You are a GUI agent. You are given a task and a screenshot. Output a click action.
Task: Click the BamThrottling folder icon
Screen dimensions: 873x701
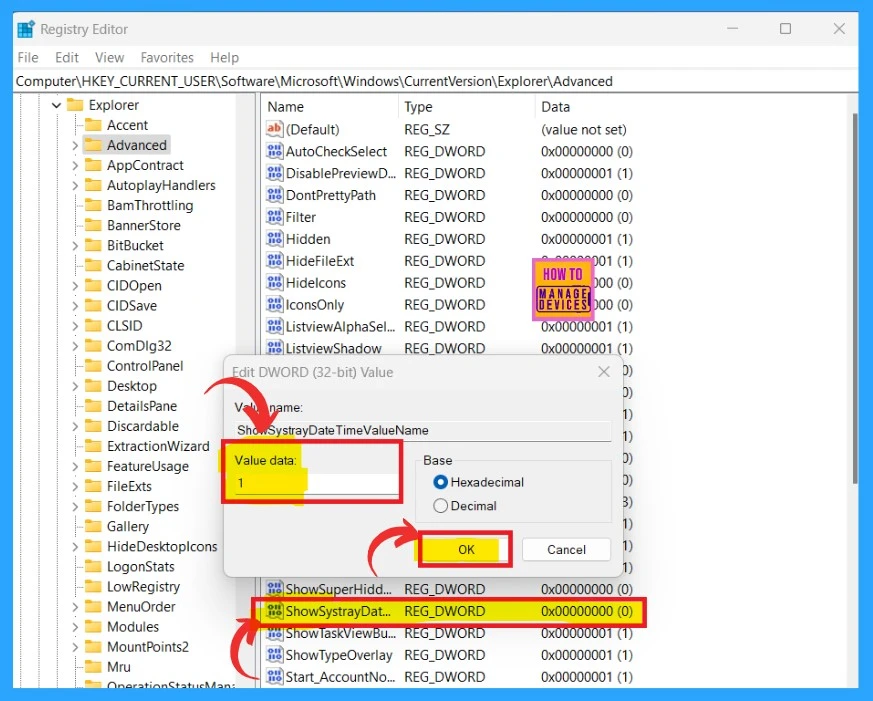93,205
